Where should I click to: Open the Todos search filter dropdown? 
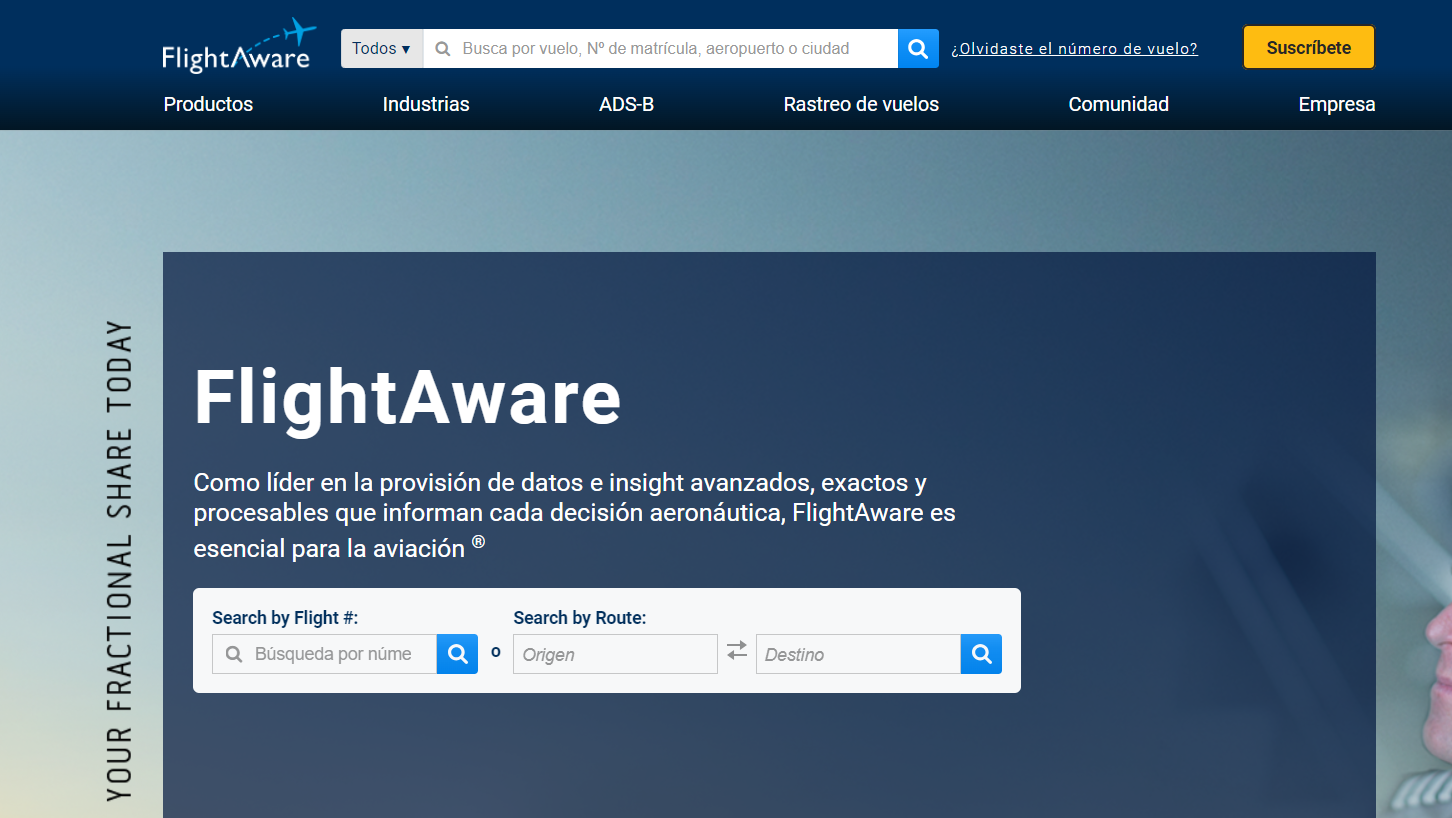coord(381,48)
